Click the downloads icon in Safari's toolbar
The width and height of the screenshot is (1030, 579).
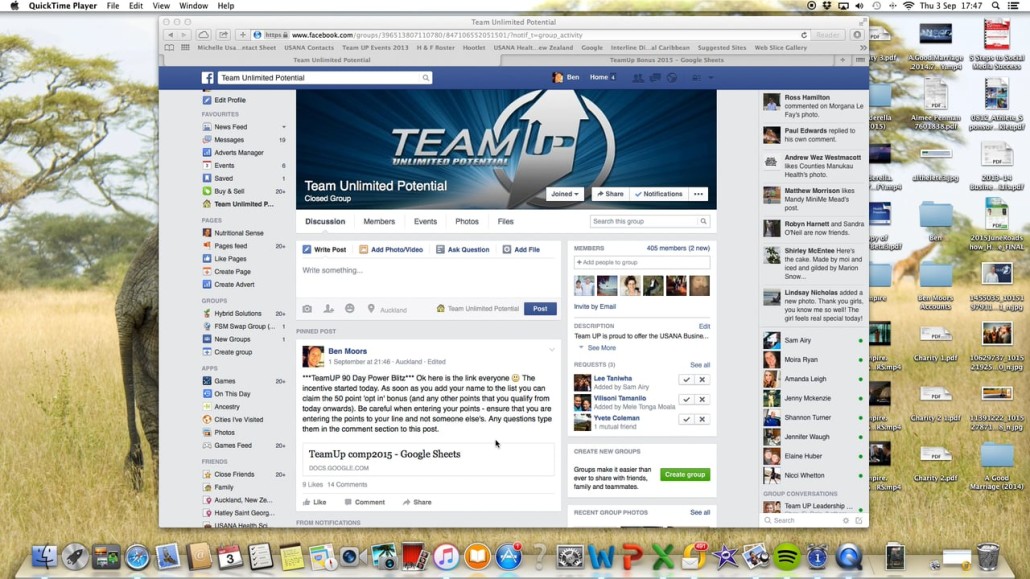(857, 35)
